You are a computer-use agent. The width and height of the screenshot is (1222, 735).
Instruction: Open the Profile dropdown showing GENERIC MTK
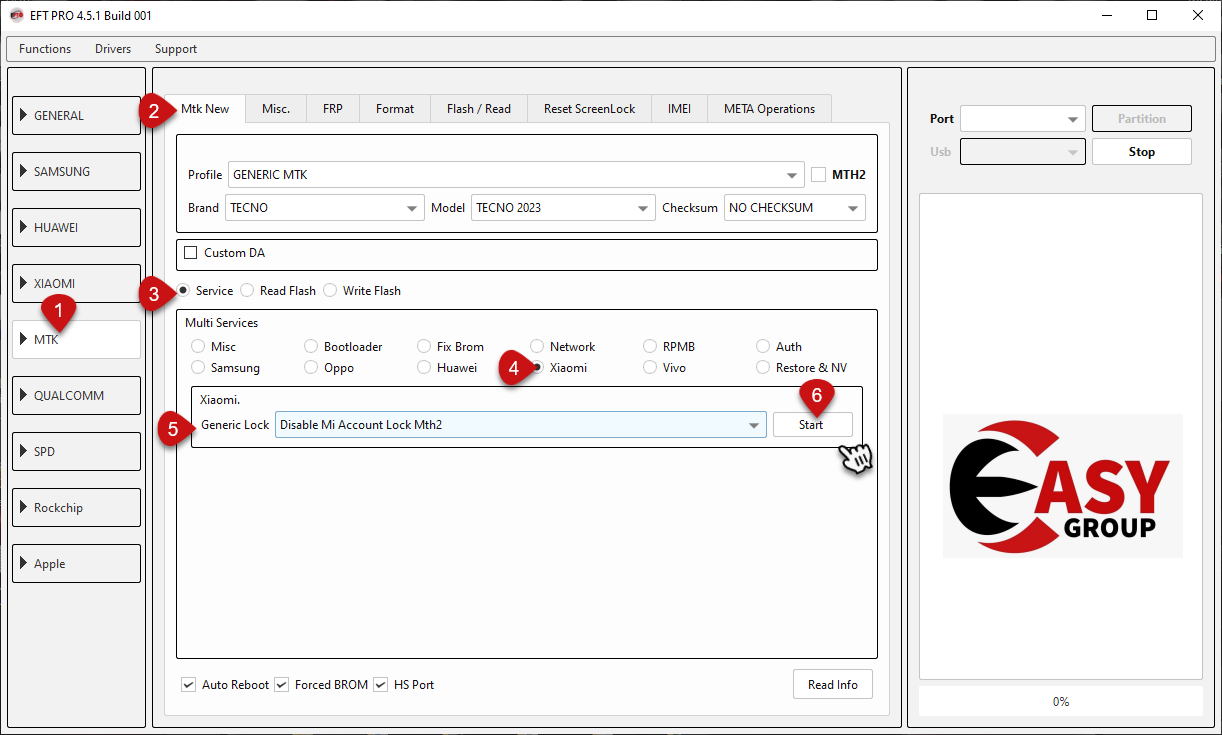tap(516, 174)
